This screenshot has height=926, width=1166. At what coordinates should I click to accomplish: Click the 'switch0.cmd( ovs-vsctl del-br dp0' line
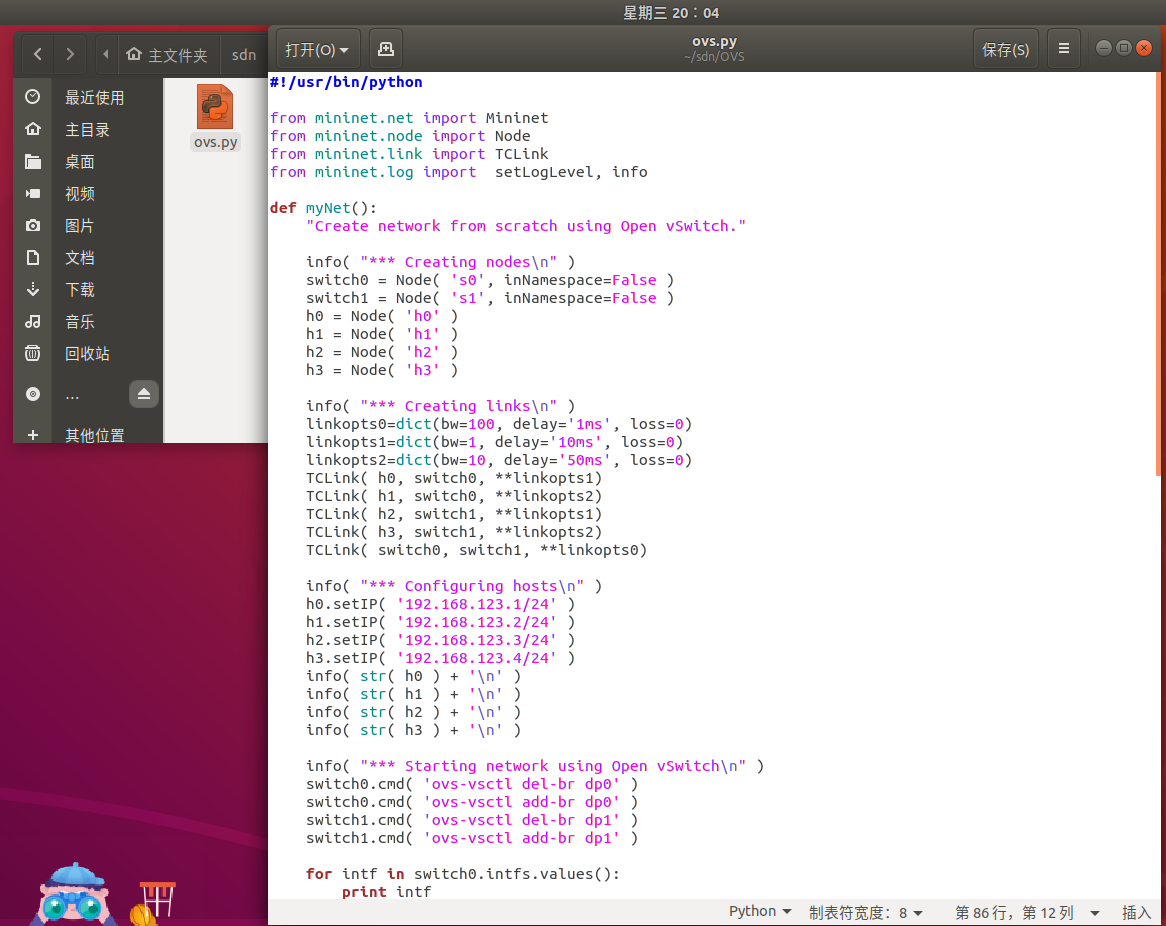(x=471, y=784)
